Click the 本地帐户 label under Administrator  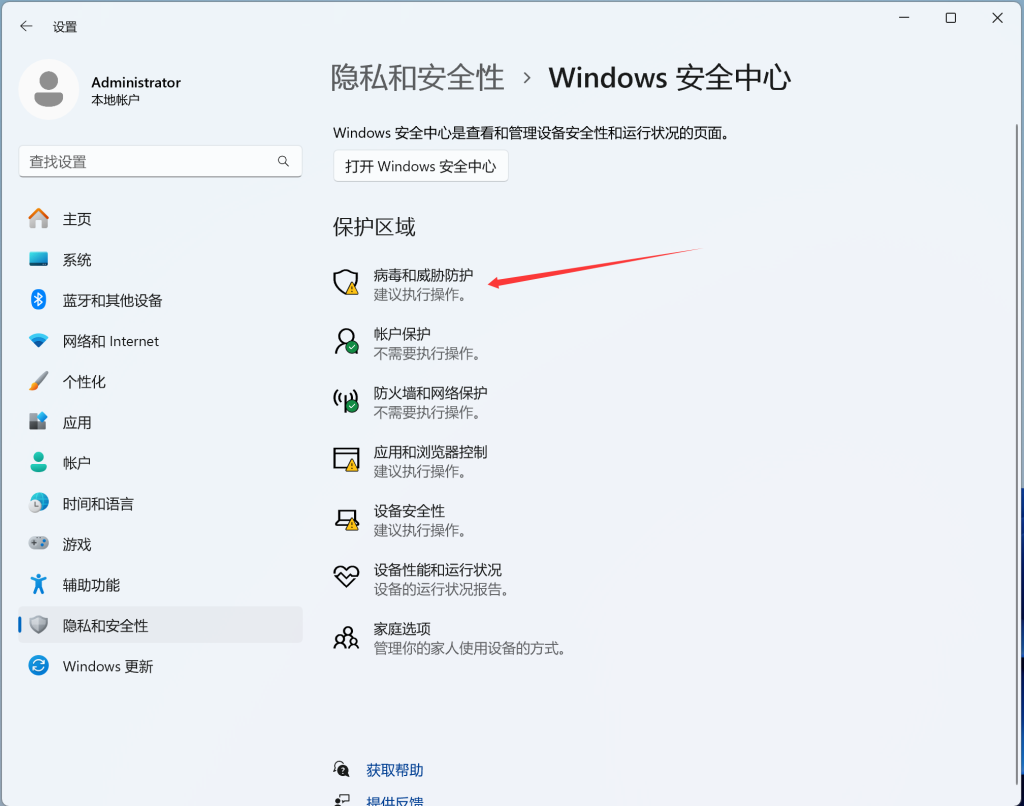pyautogui.click(x=116, y=100)
